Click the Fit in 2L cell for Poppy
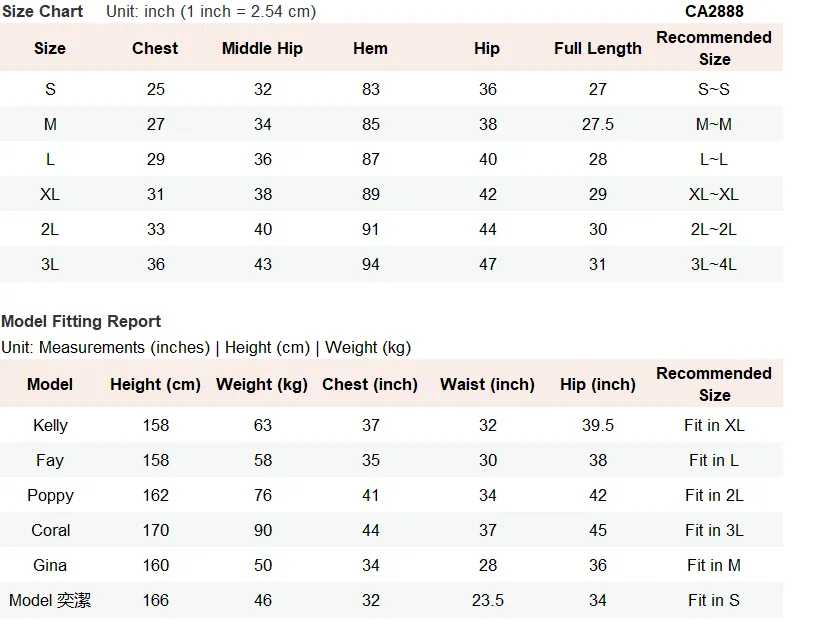 pos(714,495)
